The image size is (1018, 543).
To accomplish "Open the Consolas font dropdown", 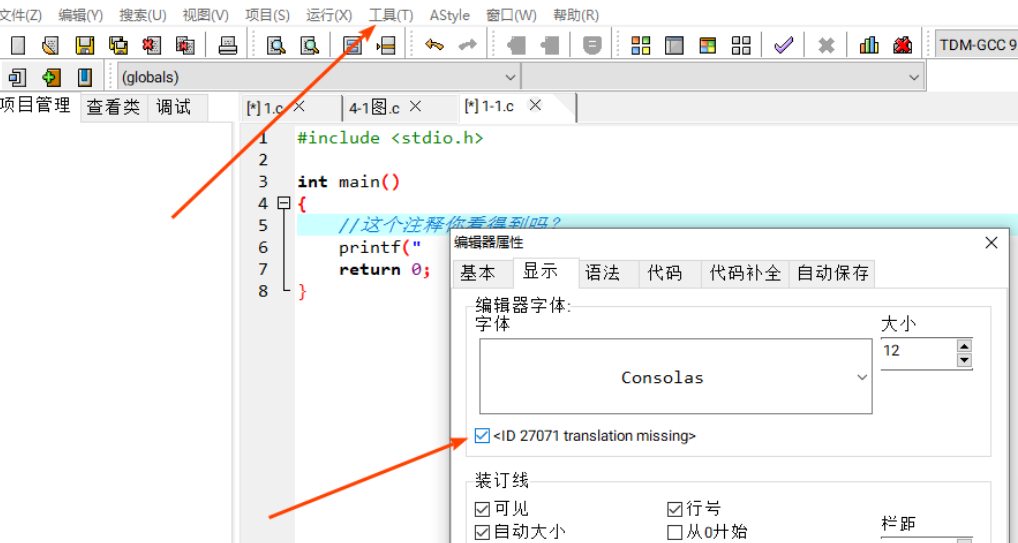I will coord(675,377).
